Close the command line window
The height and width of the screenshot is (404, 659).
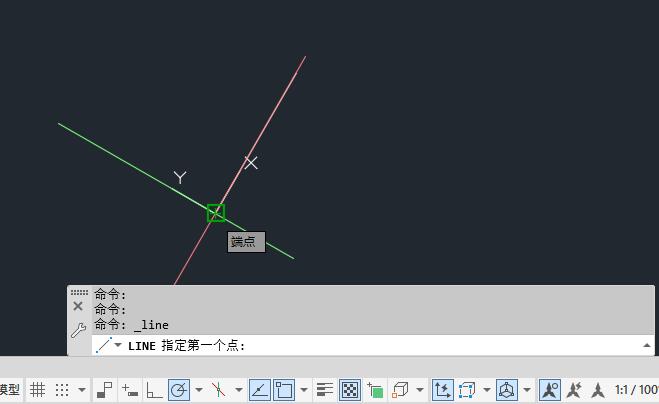point(78,306)
